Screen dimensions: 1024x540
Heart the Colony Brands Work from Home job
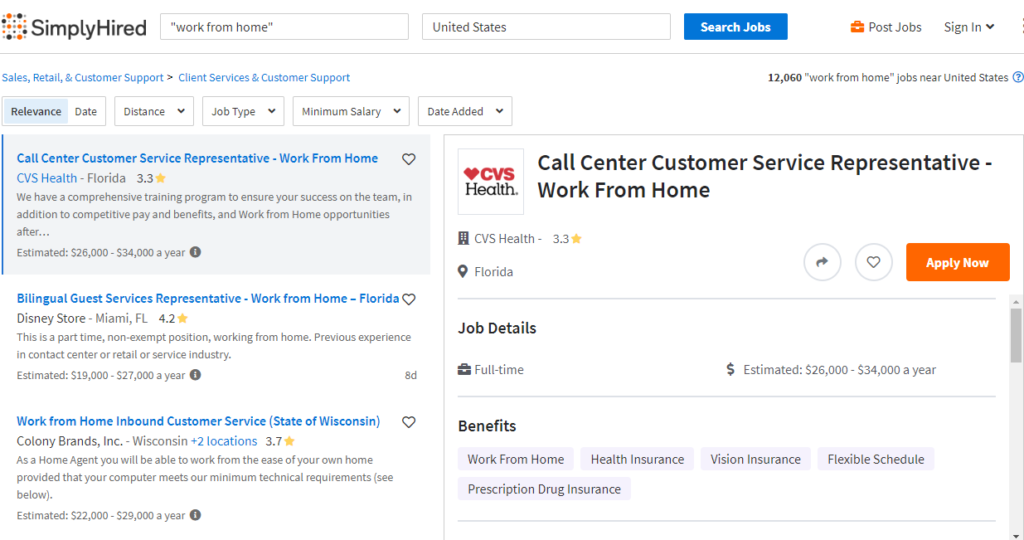(408, 422)
